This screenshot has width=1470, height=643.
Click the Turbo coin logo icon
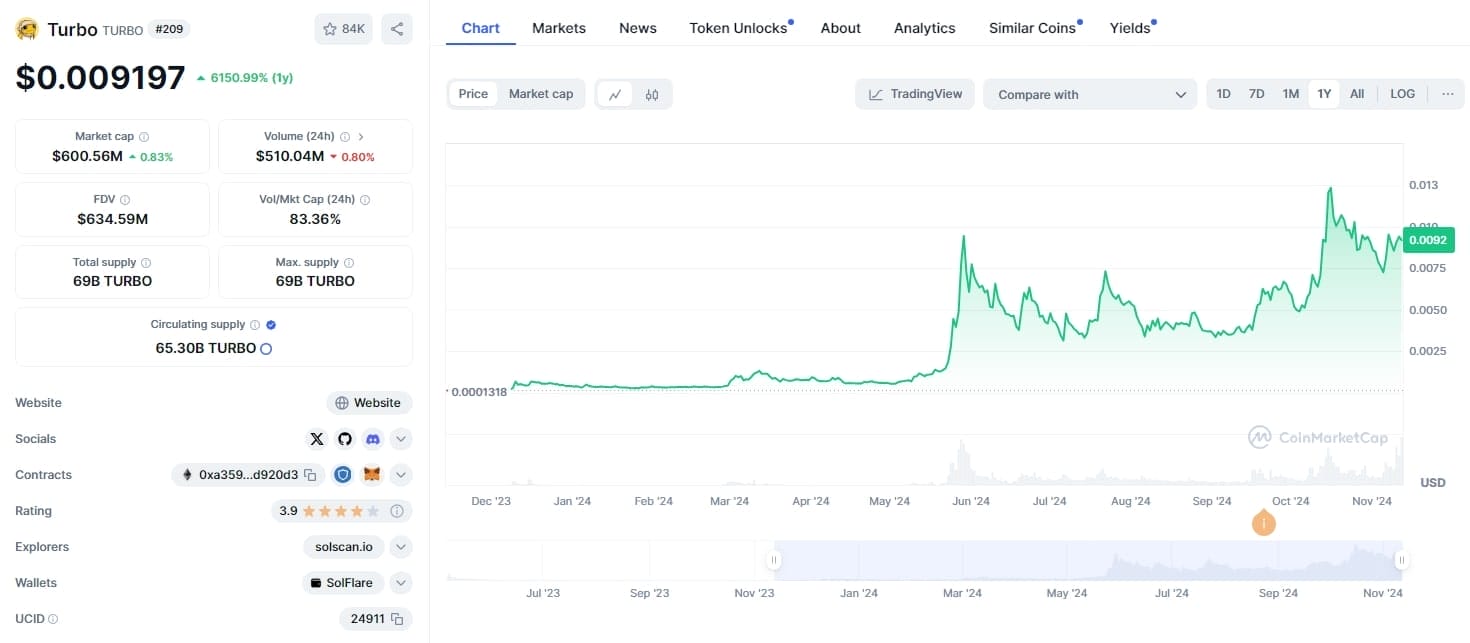[x=27, y=29]
